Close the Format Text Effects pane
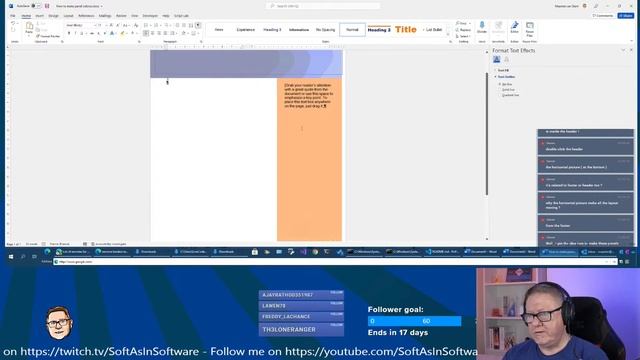 click(x=631, y=50)
